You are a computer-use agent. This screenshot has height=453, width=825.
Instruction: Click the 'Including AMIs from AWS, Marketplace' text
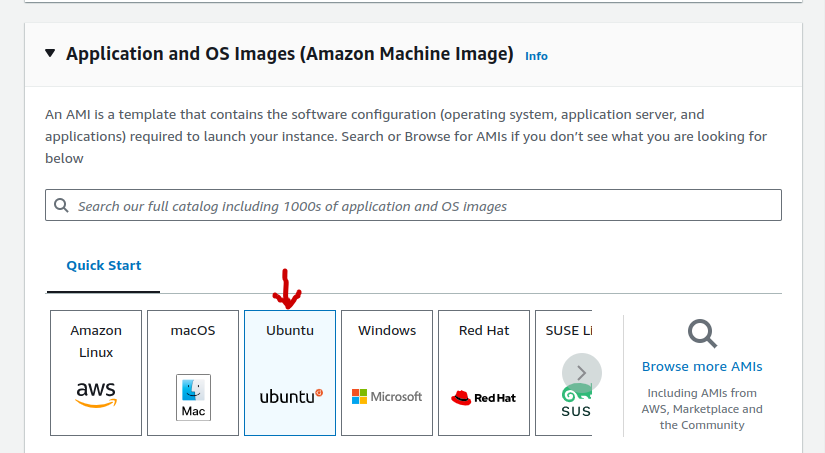[x=702, y=409]
